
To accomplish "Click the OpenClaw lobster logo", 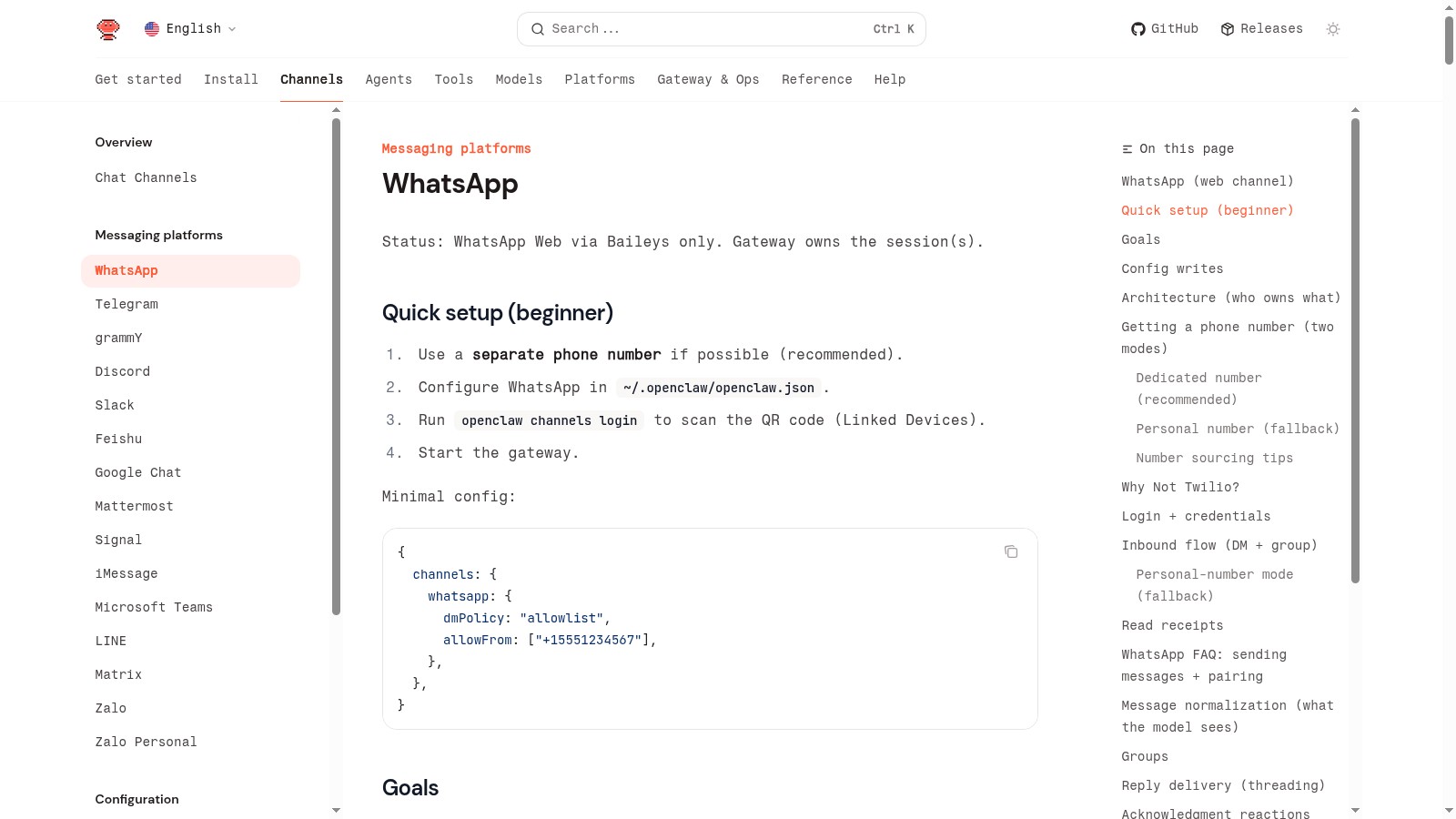I will point(108,29).
